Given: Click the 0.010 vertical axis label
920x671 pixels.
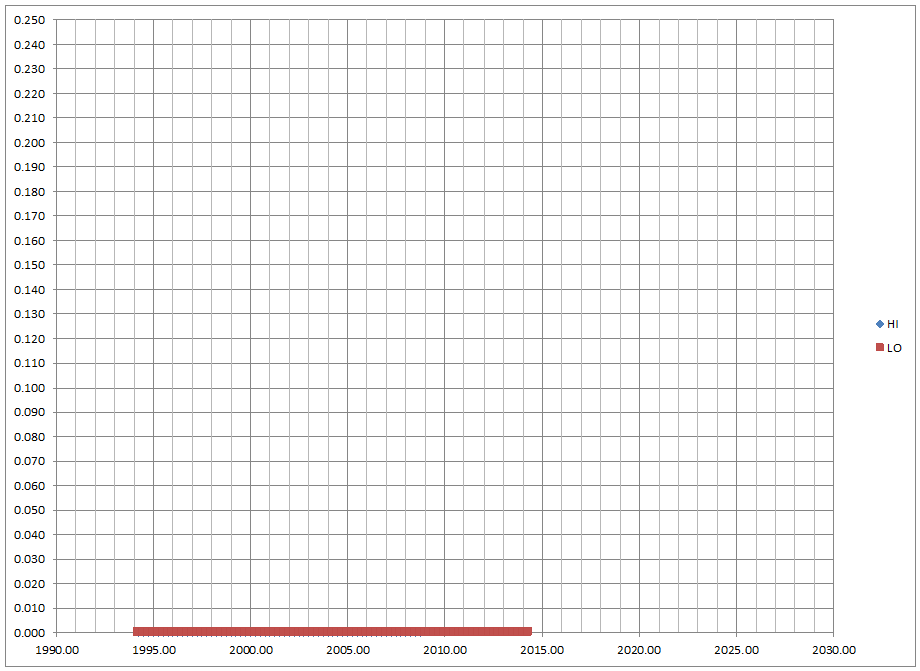Looking at the screenshot, I should coord(29,608).
